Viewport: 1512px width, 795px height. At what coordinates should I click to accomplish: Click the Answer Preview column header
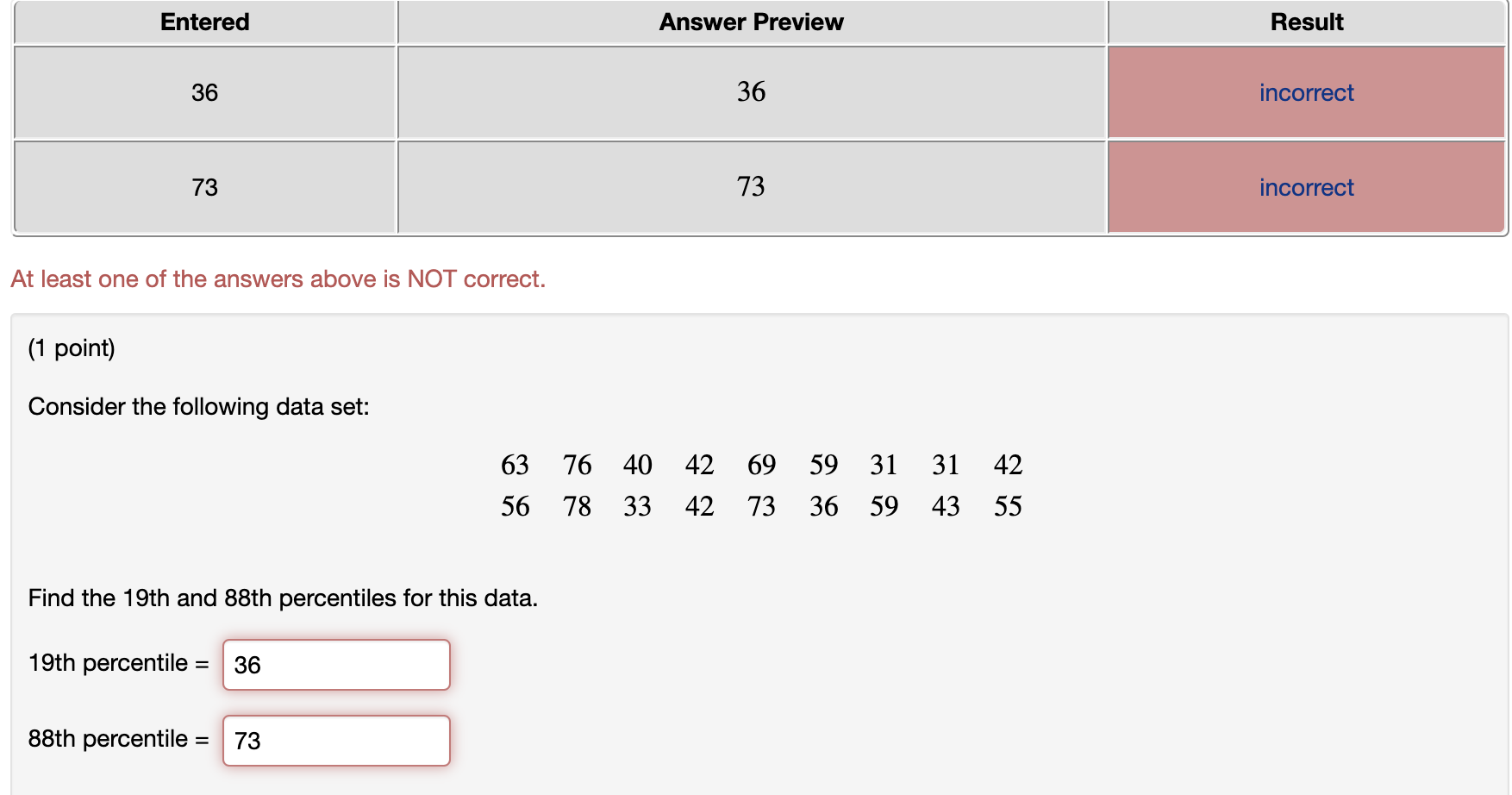750,22
